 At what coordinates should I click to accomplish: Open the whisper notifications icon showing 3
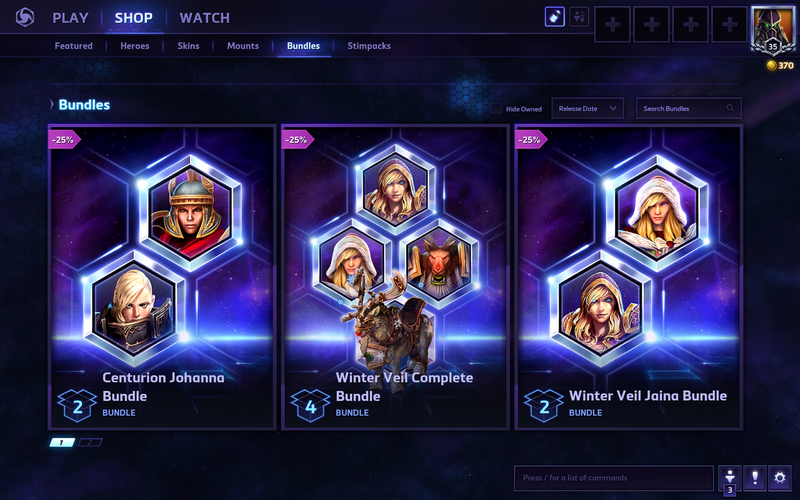[x=730, y=480]
